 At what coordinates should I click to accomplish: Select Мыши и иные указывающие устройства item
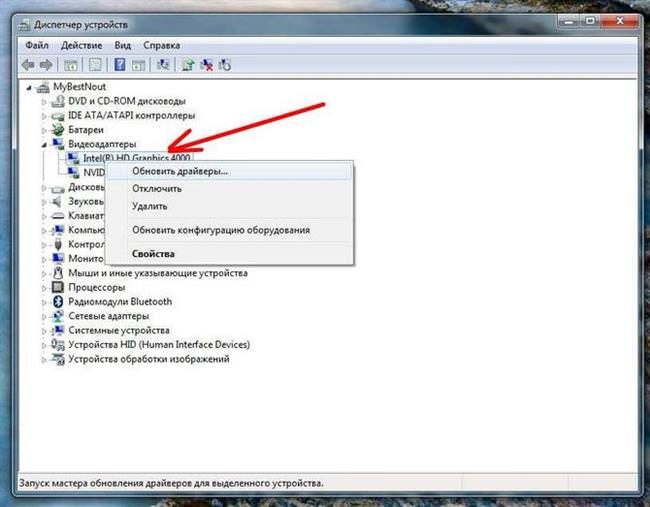pyautogui.click(x=158, y=273)
